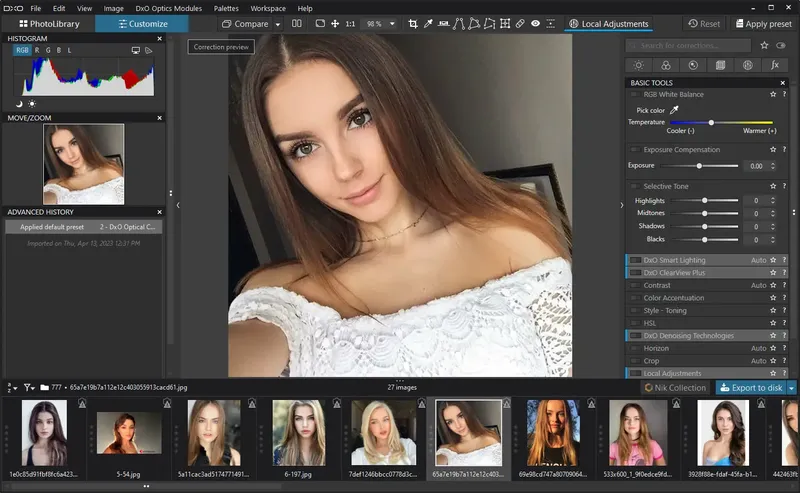Open the Color corrections palette icon

(x=666, y=65)
